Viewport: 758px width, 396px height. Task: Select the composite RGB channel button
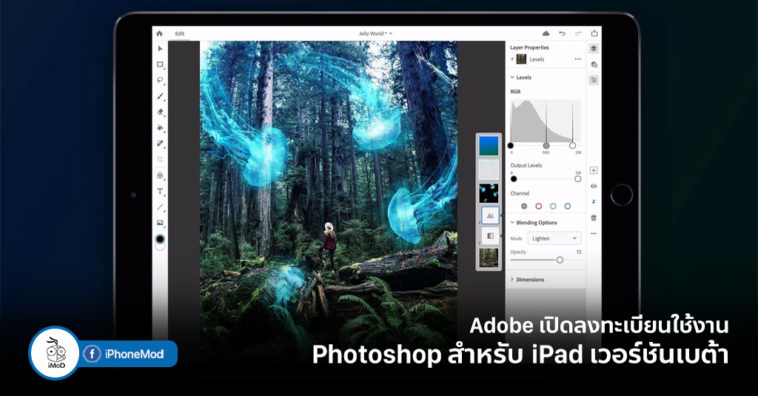524,206
